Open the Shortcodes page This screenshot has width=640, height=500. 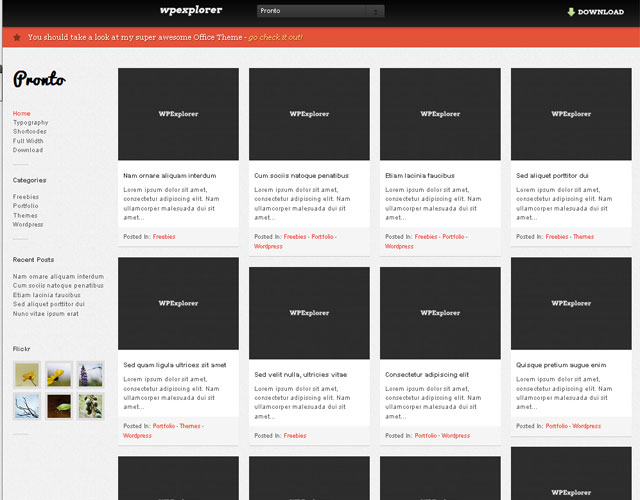pos(29,131)
